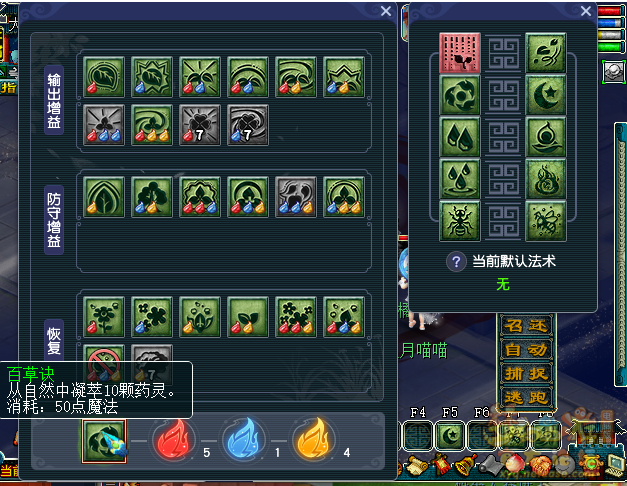Image resolution: width=627 pixels, height=486 pixels.
Task: Choose the crescent moon star skill
Action: 546,95
